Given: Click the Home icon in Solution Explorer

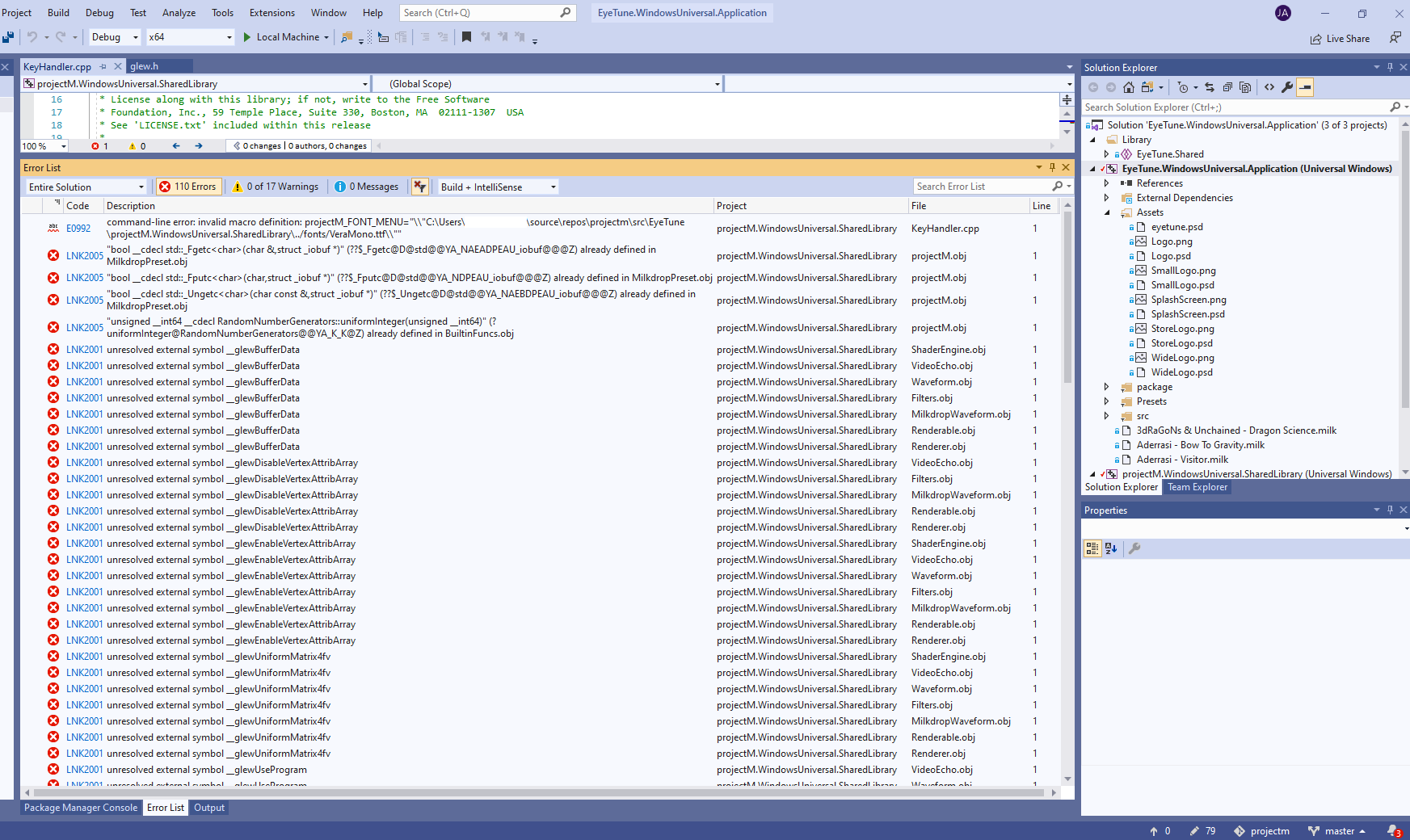Looking at the screenshot, I should tap(1129, 87).
